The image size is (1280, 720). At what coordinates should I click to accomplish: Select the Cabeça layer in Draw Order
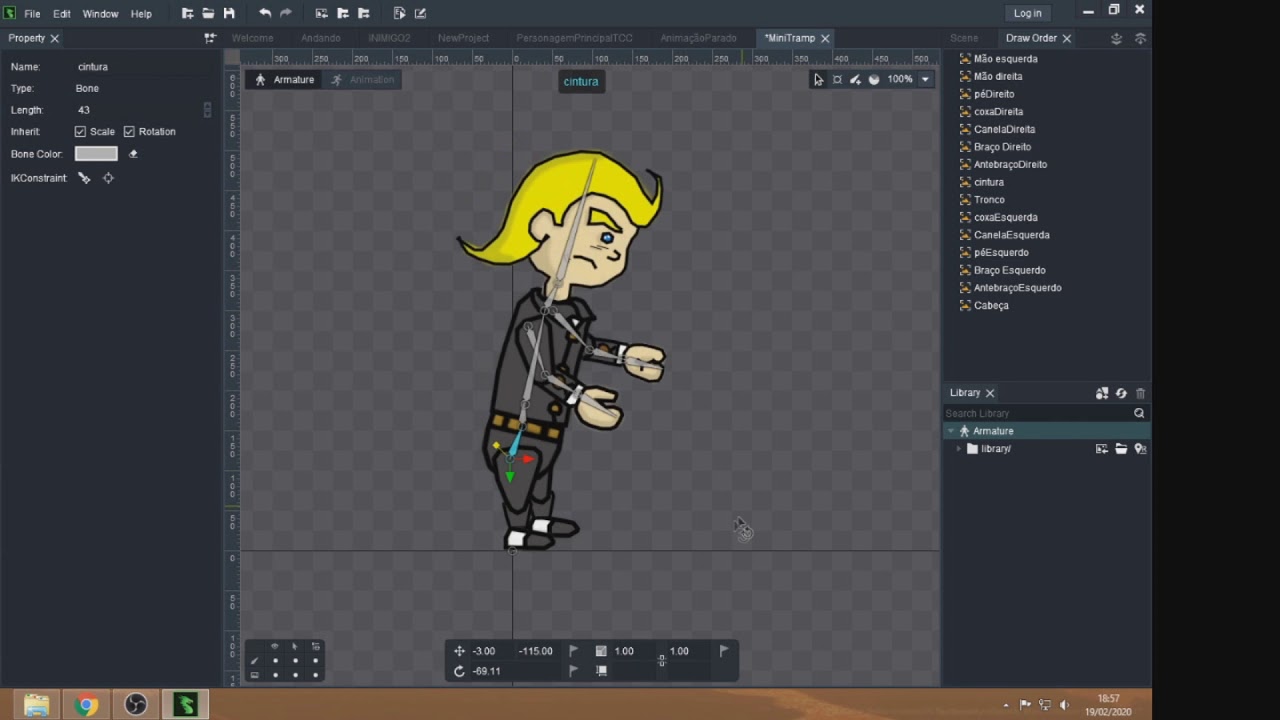click(x=991, y=305)
